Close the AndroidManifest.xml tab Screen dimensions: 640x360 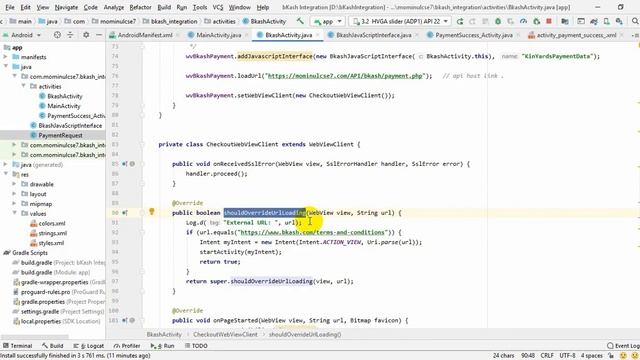pos(178,35)
